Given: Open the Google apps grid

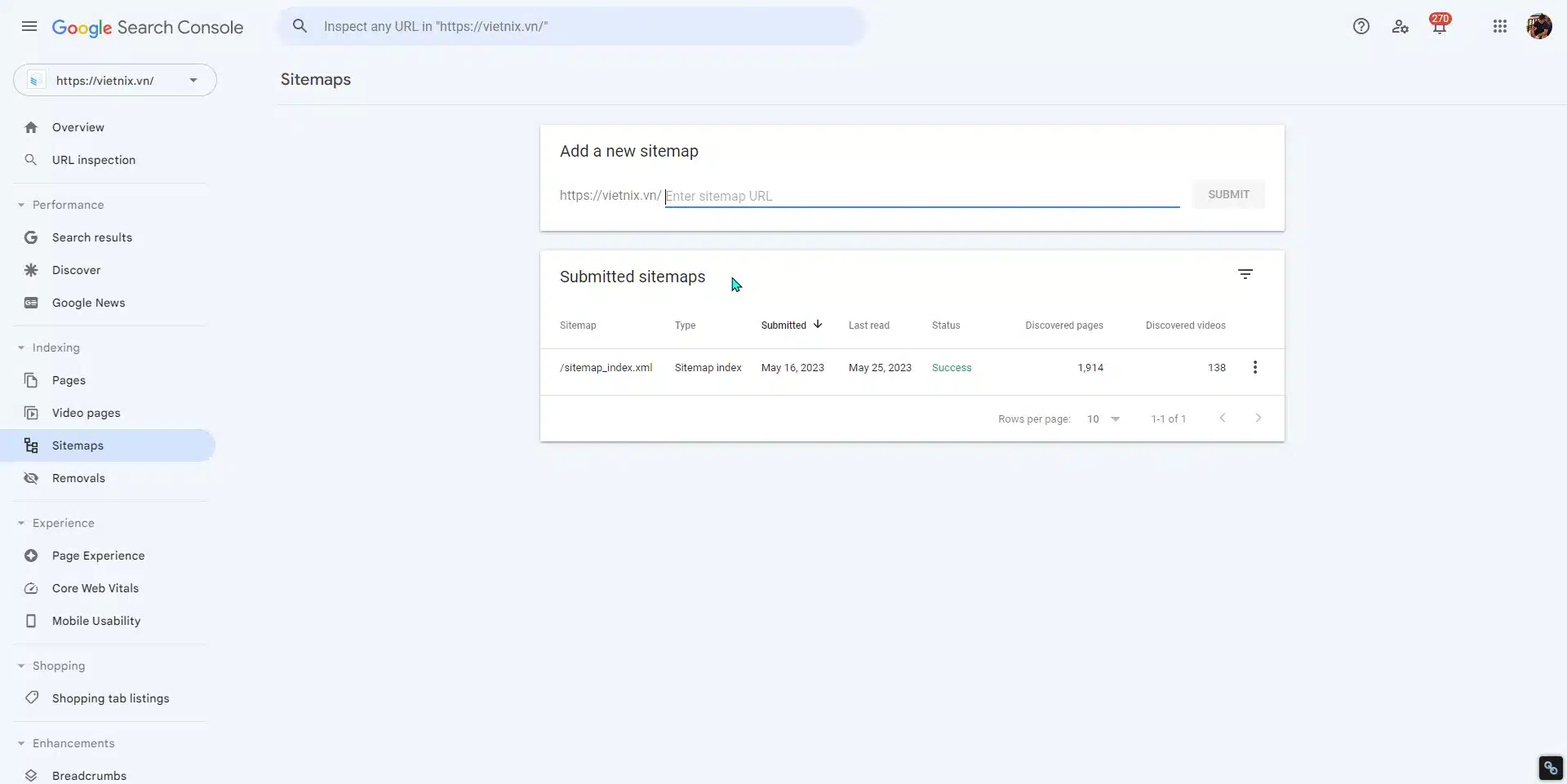Looking at the screenshot, I should pos(1500,26).
